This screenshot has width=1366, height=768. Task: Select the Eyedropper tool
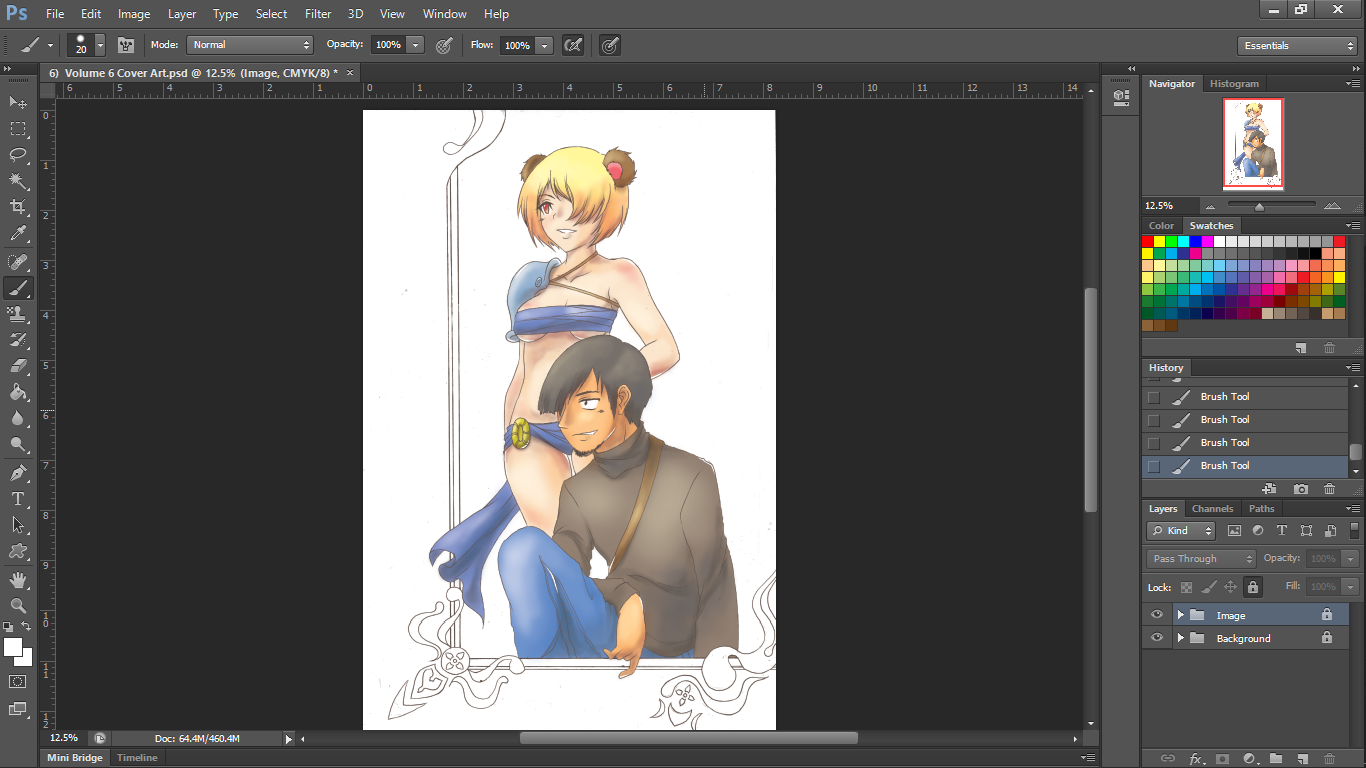tap(18, 234)
